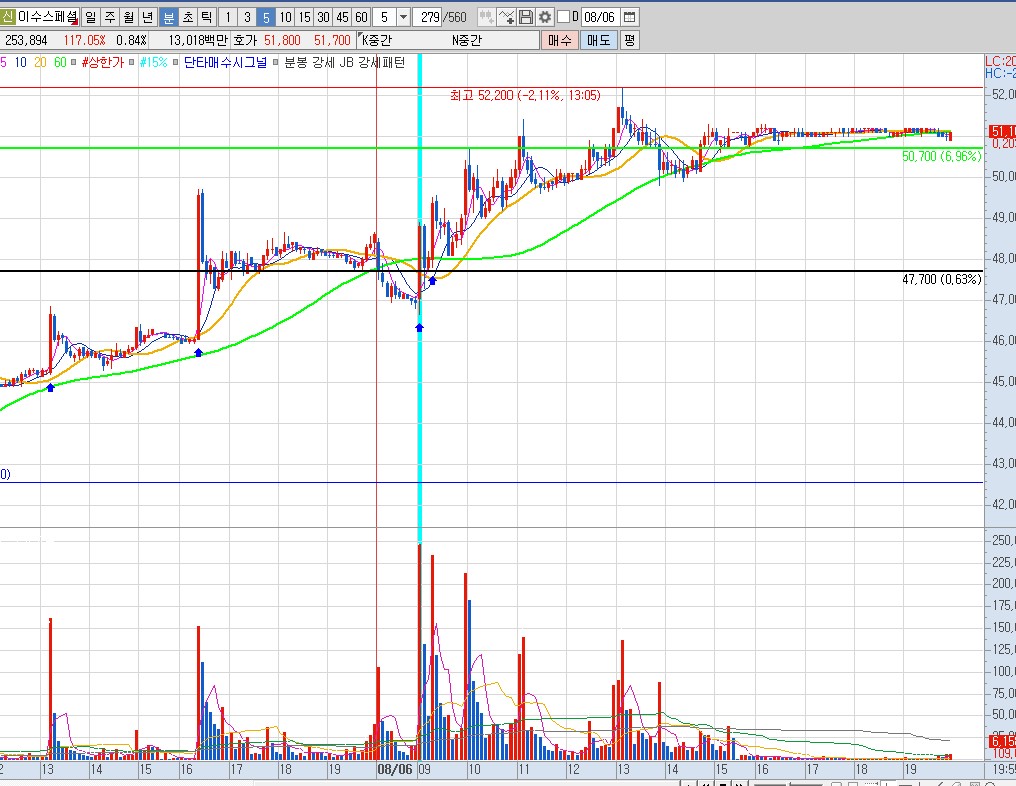The width and height of the screenshot is (1016, 786).
Task: Click the 13,018백만 trading value
Action: (198, 40)
